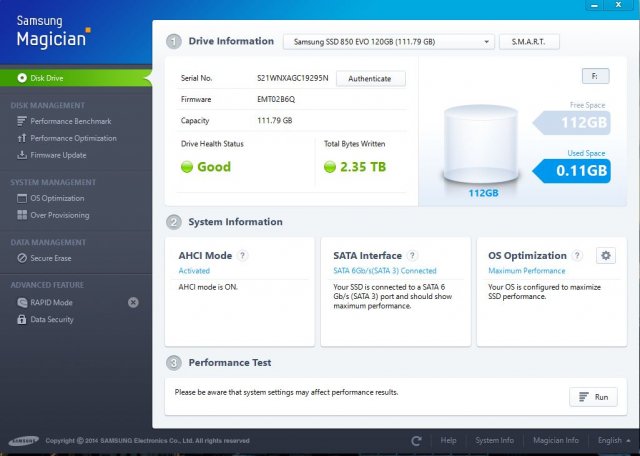Viewport: 640px width, 456px height.
Task: Show SATA Interface help tooltip
Action: pos(412,256)
